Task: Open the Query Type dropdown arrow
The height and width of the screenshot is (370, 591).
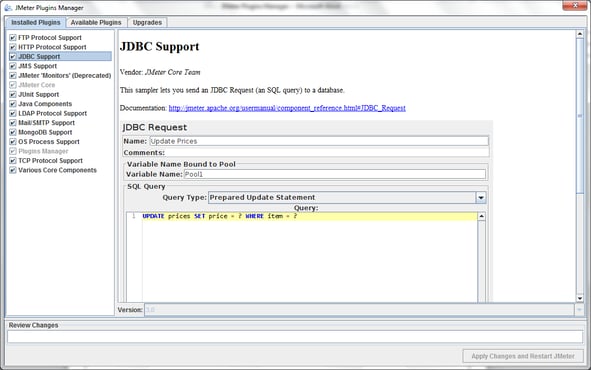Action: point(481,197)
